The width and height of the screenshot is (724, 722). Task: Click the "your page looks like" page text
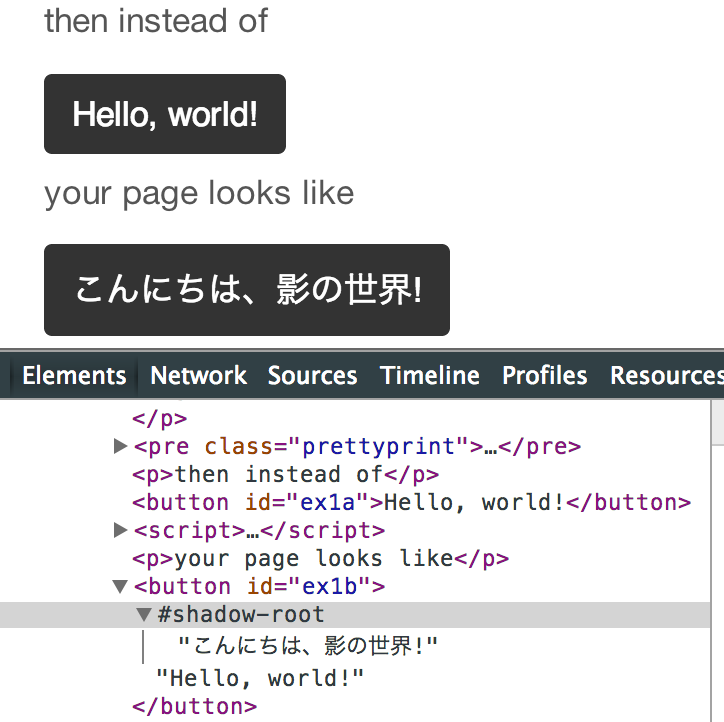[199, 193]
